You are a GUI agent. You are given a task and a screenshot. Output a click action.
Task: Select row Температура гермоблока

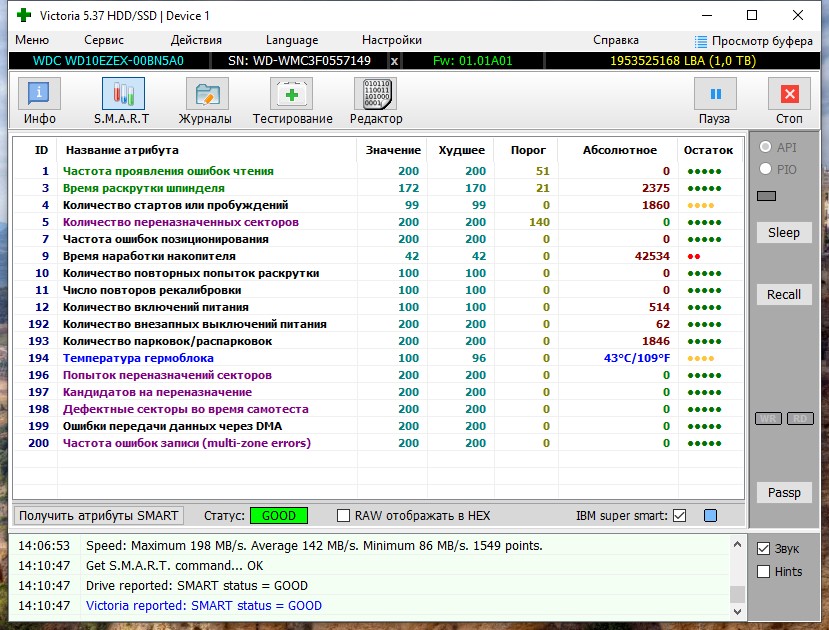pos(378,358)
